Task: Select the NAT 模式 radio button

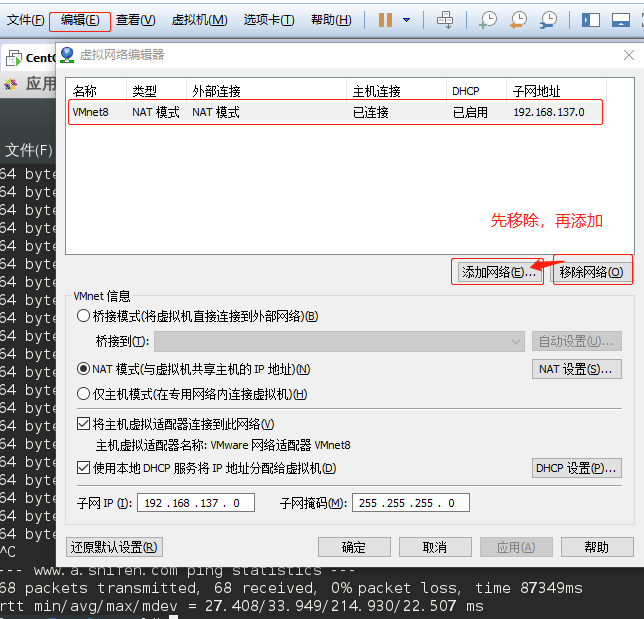Action: (x=83, y=369)
